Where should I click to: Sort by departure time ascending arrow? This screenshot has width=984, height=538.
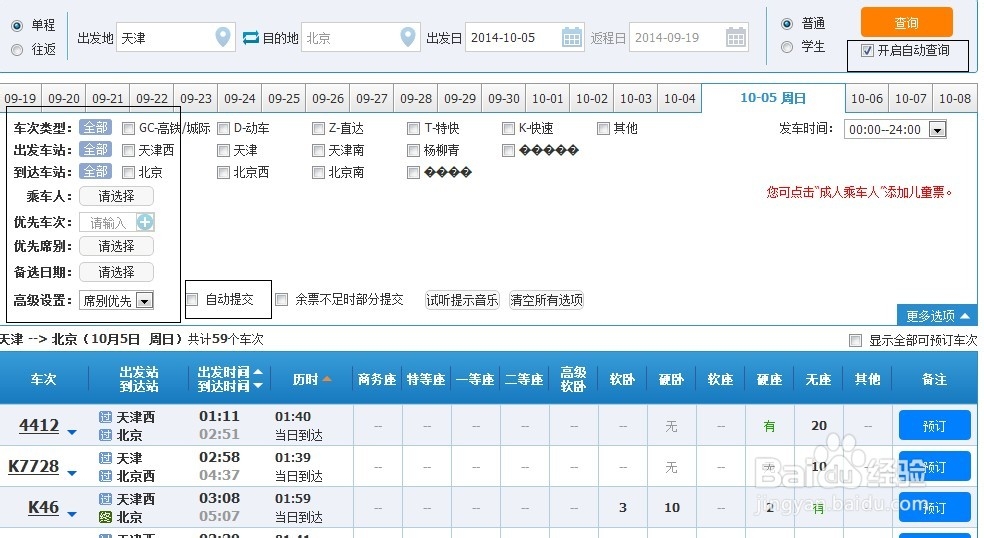pos(258,372)
